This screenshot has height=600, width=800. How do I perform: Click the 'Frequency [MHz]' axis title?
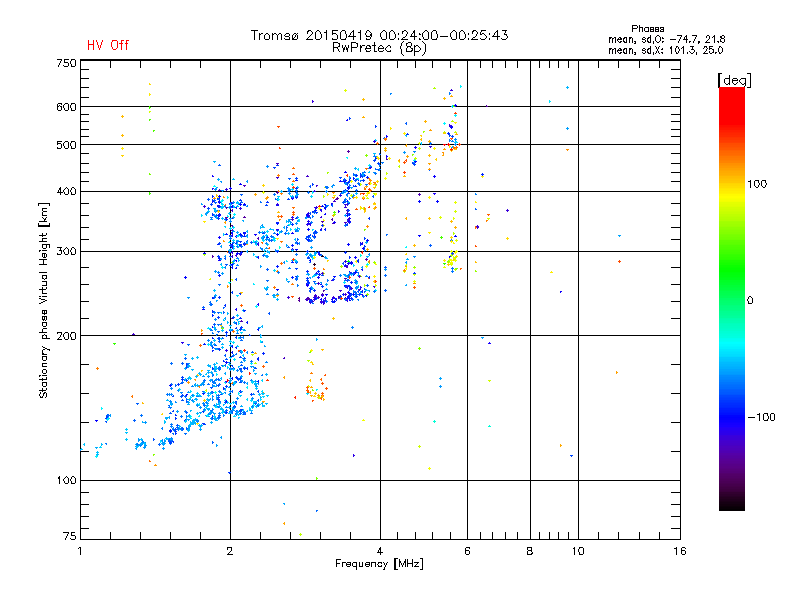[x=379, y=564]
